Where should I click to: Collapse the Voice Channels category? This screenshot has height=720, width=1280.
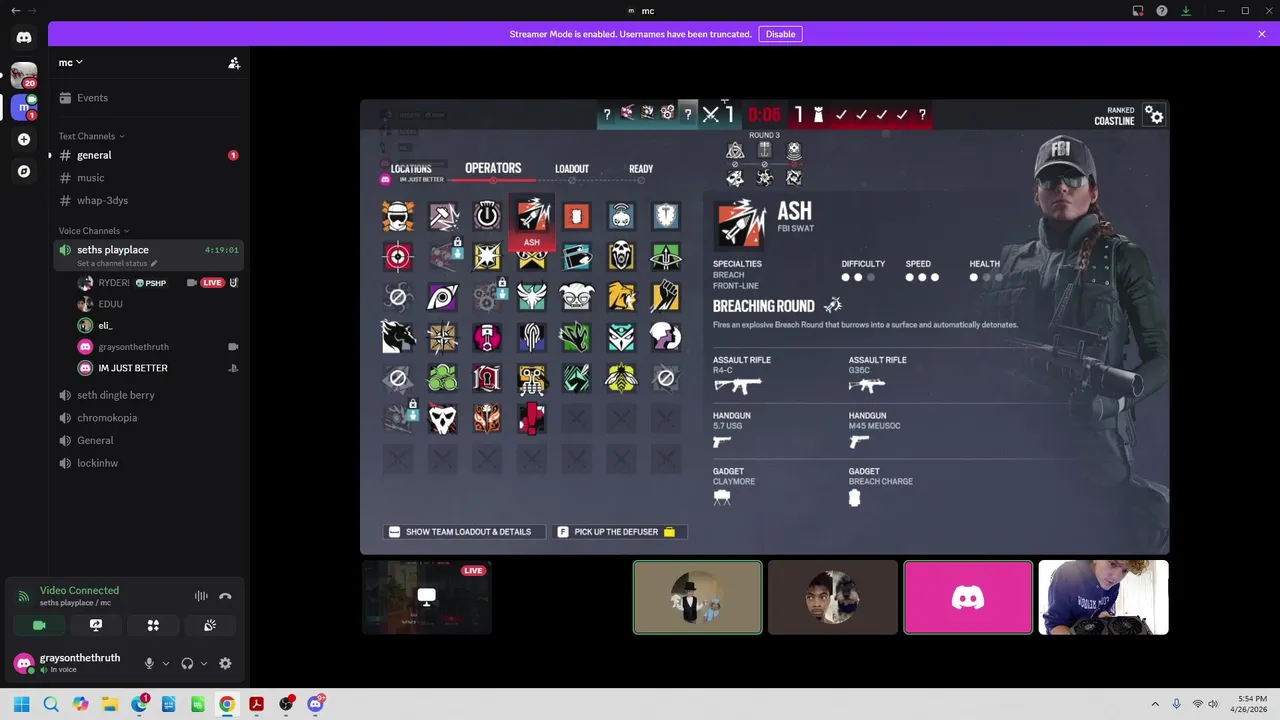93,231
